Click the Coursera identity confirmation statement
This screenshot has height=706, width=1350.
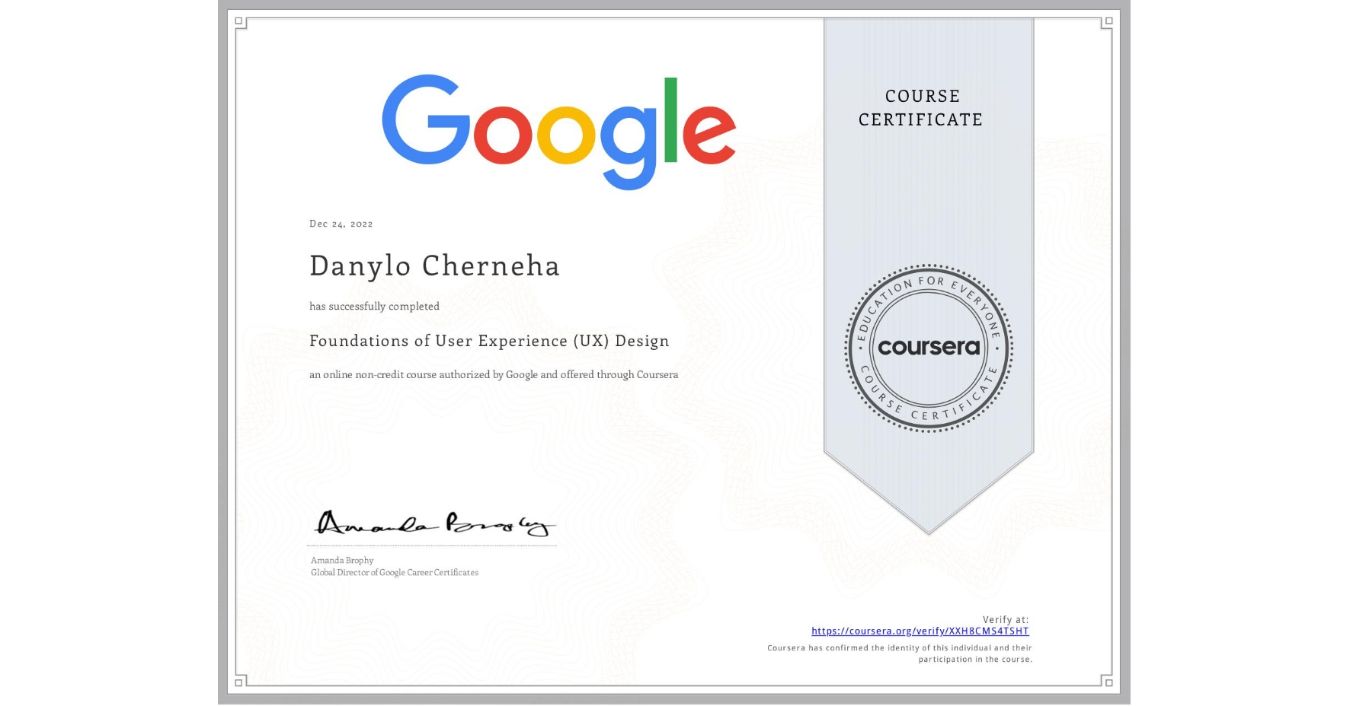coord(899,654)
